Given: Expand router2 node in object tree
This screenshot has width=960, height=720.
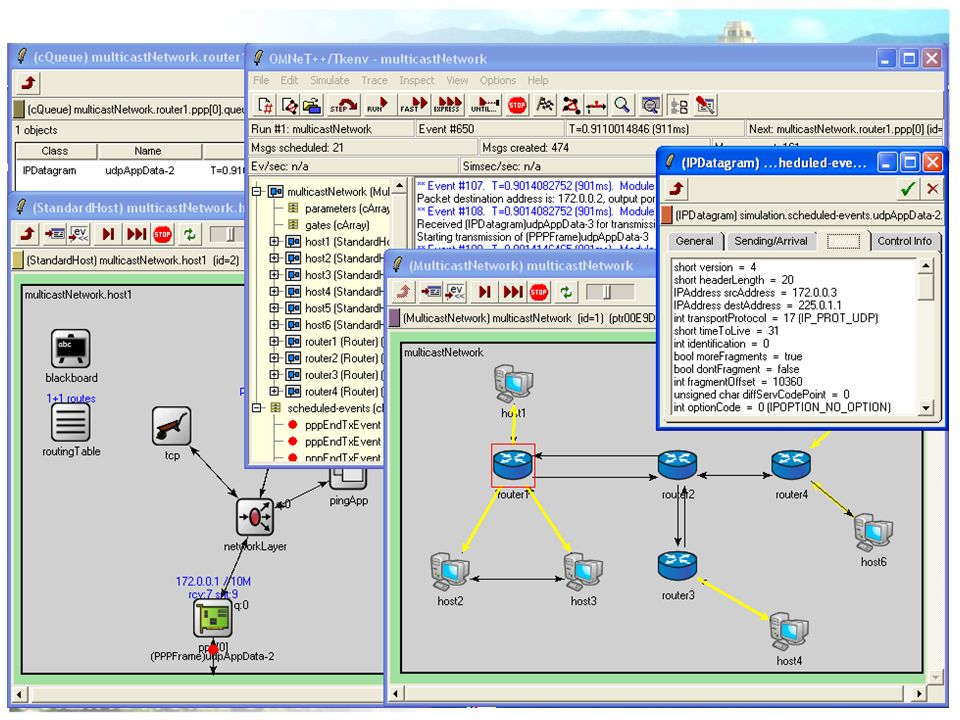Looking at the screenshot, I should coord(274,358).
